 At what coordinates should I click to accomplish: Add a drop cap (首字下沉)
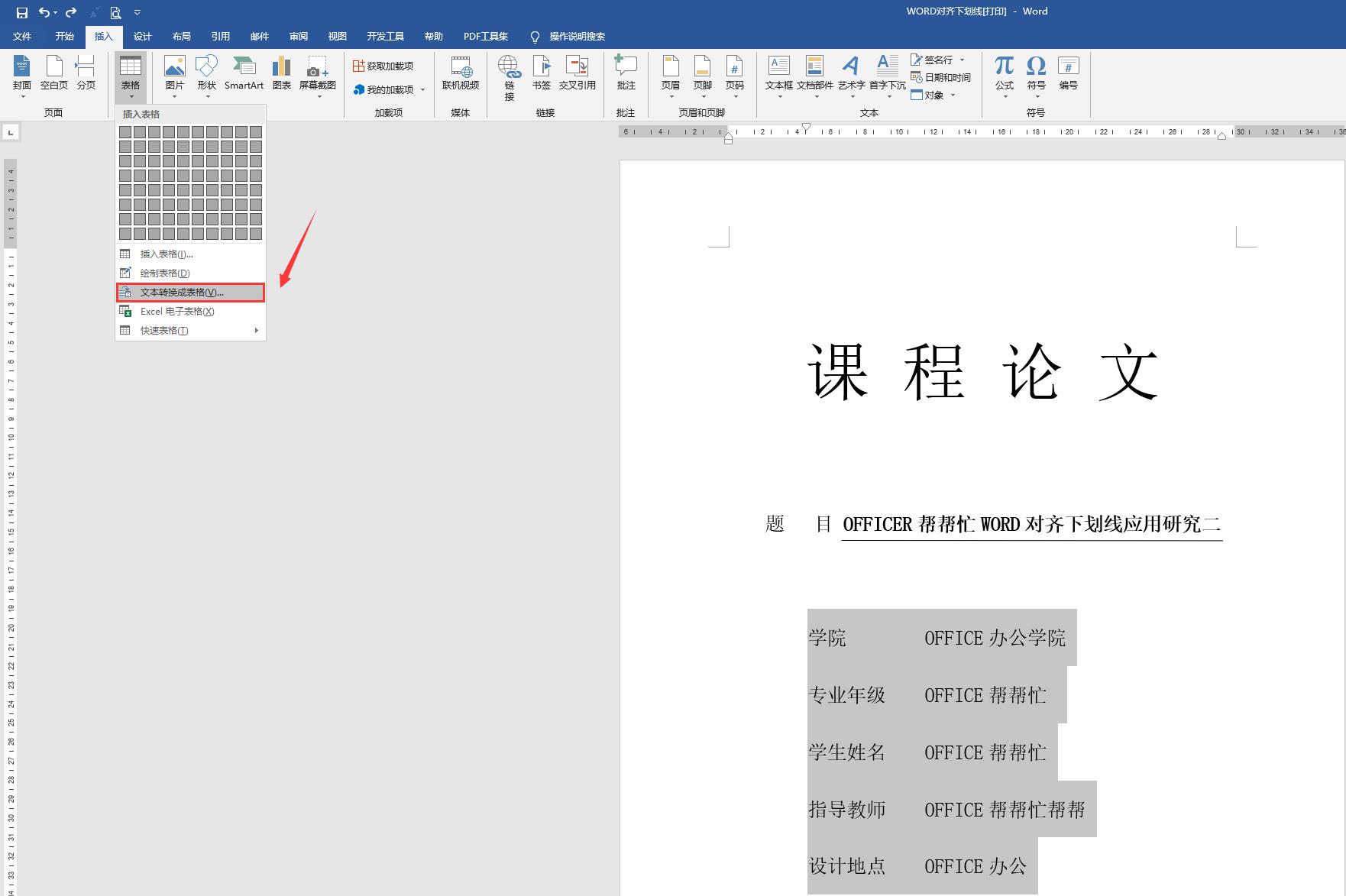click(x=888, y=76)
